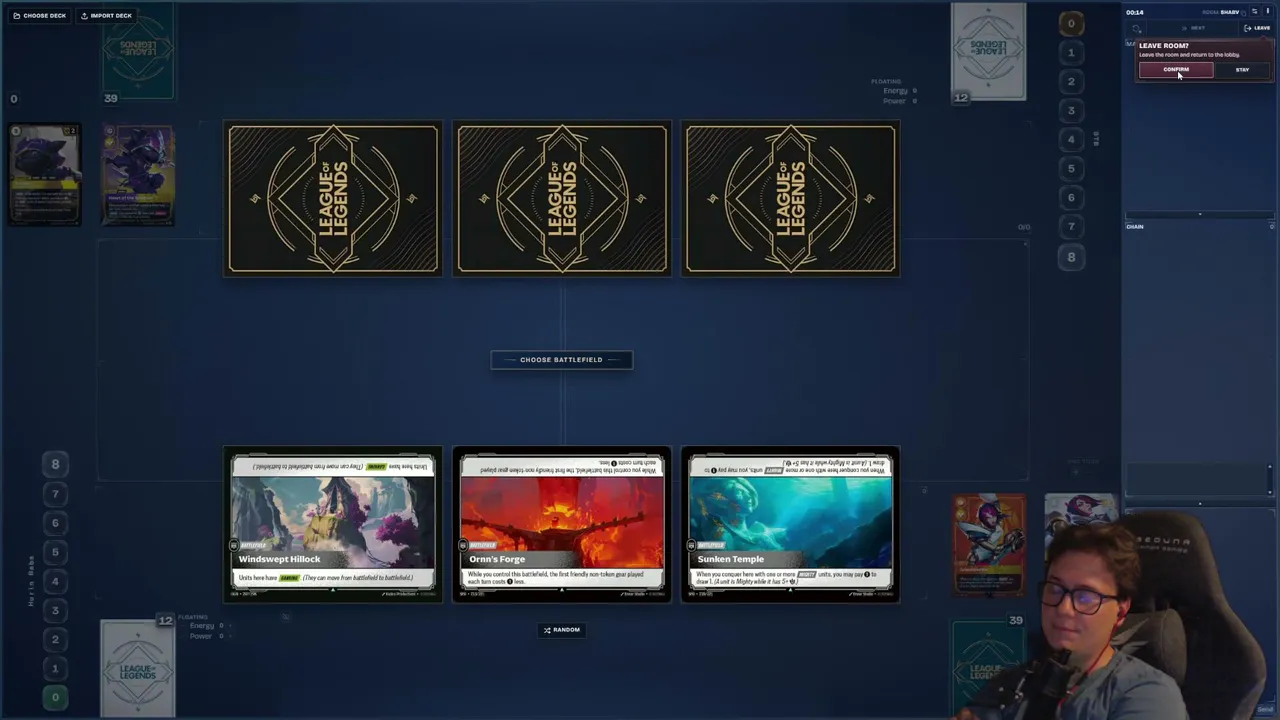Screen dimensions: 1280x720
Task: Click the Leave room button
Action: tap(1257, 28)
